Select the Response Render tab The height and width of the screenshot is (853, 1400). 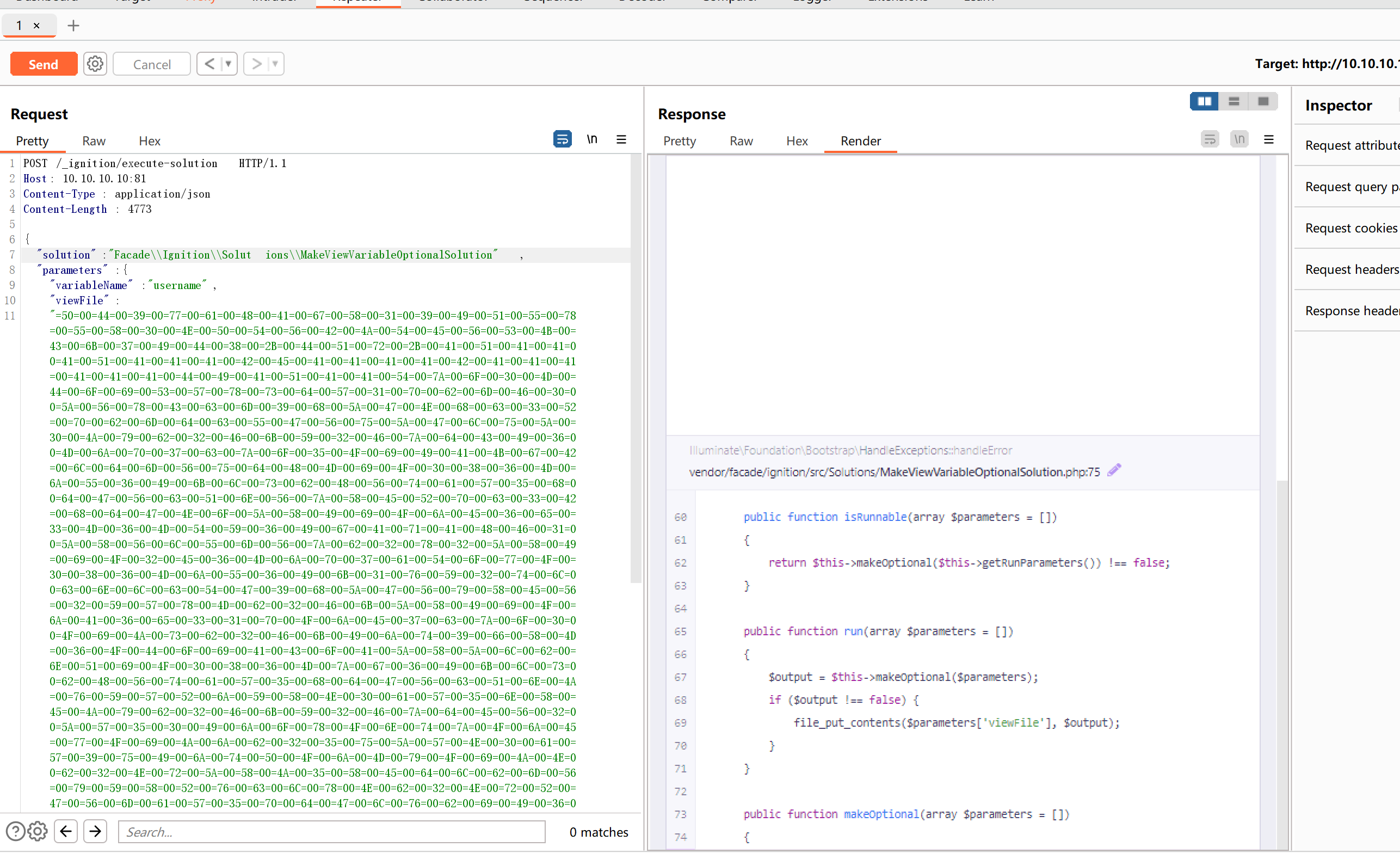861,141
